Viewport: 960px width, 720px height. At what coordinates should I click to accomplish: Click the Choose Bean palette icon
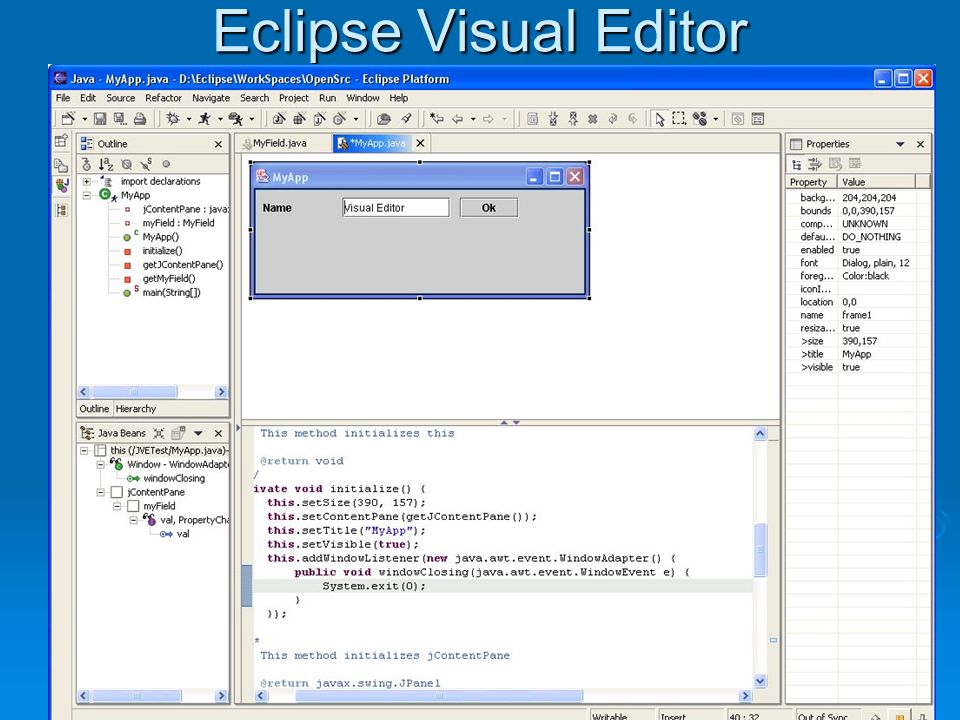[700, 119]
